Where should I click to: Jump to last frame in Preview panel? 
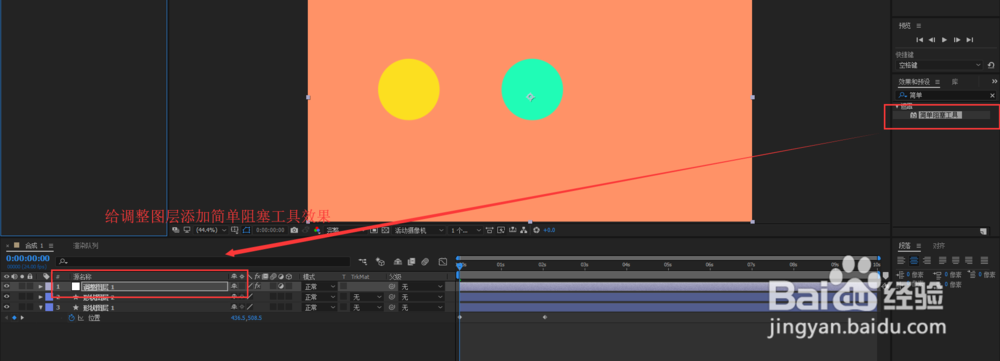969,40
